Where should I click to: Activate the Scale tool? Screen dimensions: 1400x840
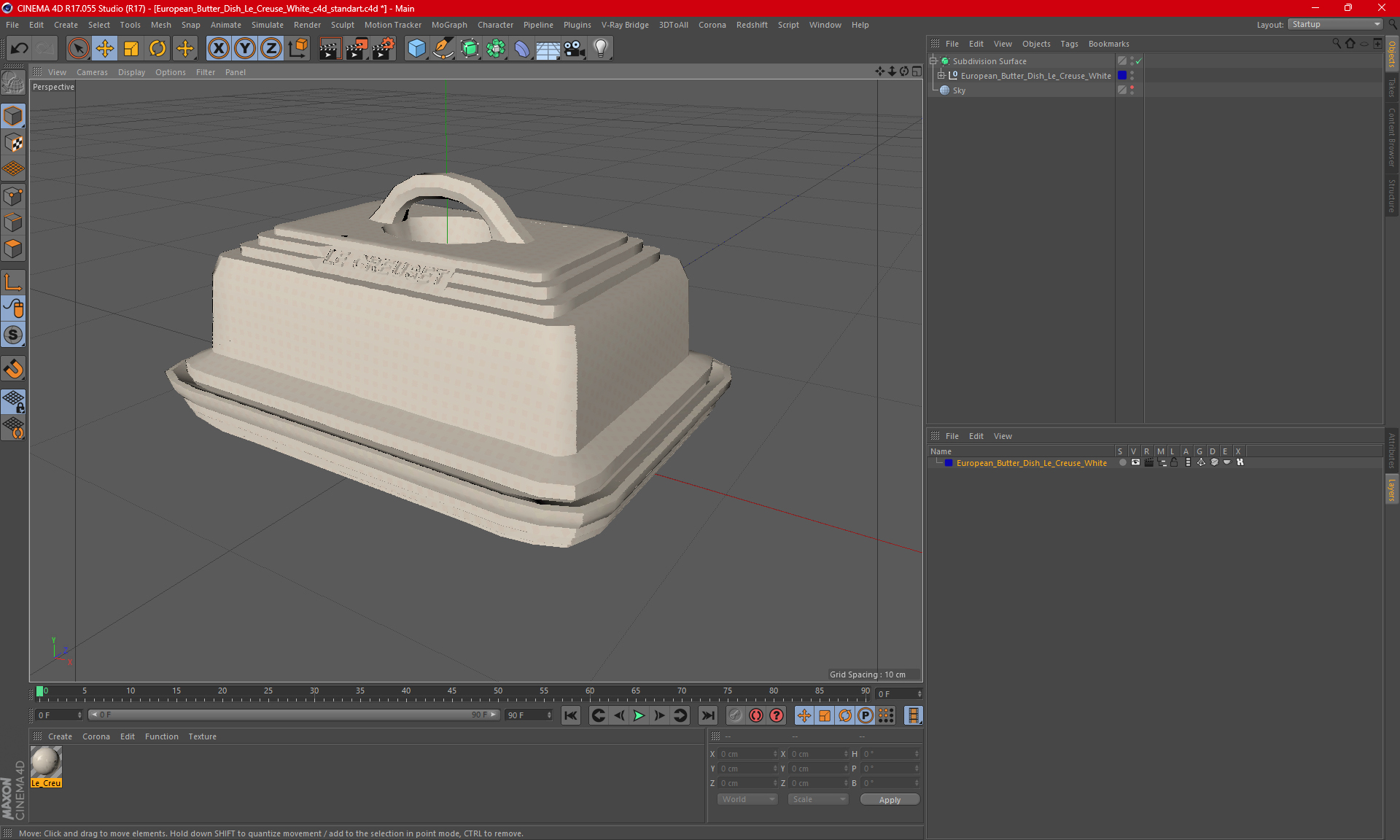[131, 49]
